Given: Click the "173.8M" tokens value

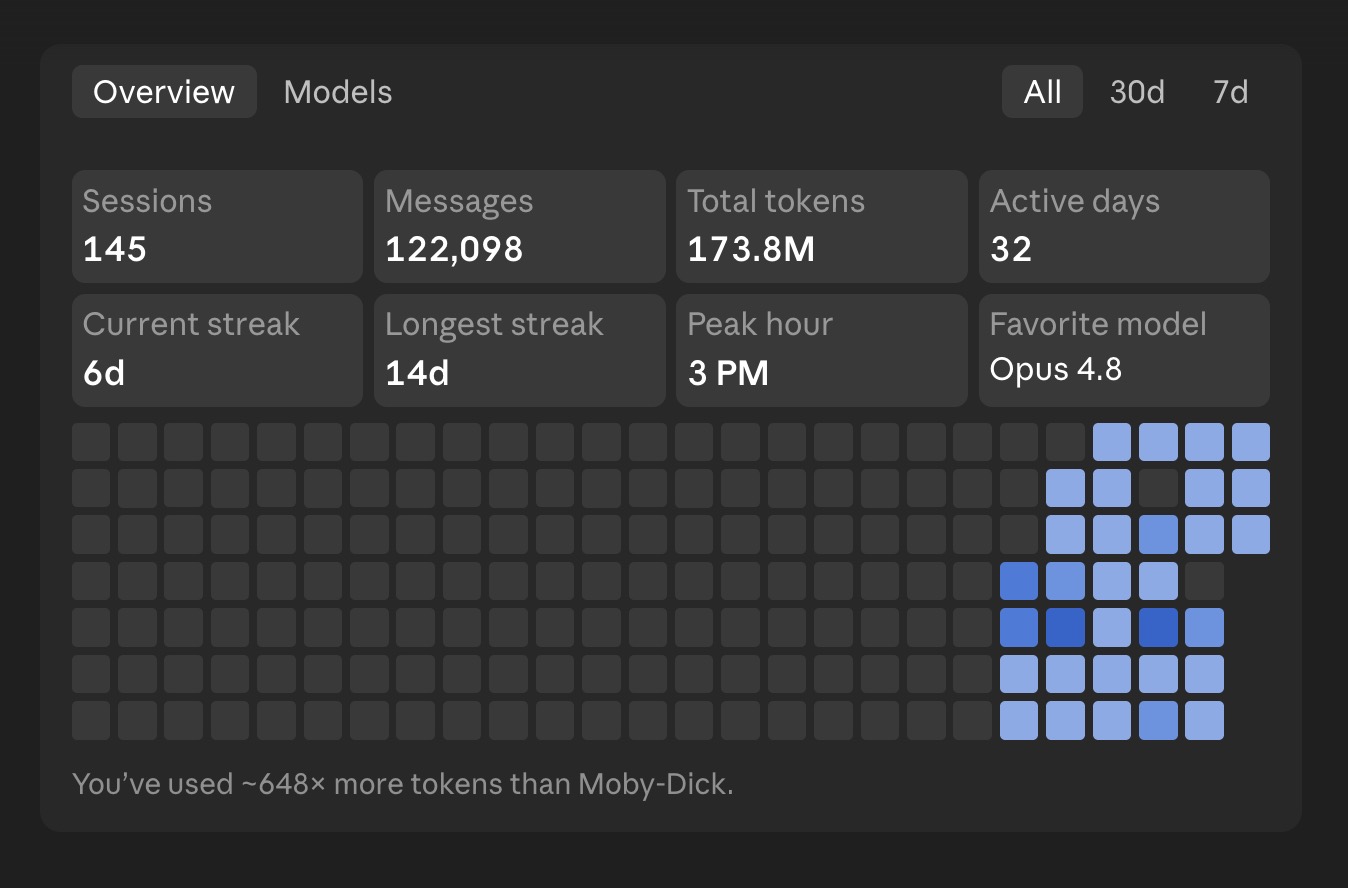Looking at the screenshot, I should [x=751, y=249].
